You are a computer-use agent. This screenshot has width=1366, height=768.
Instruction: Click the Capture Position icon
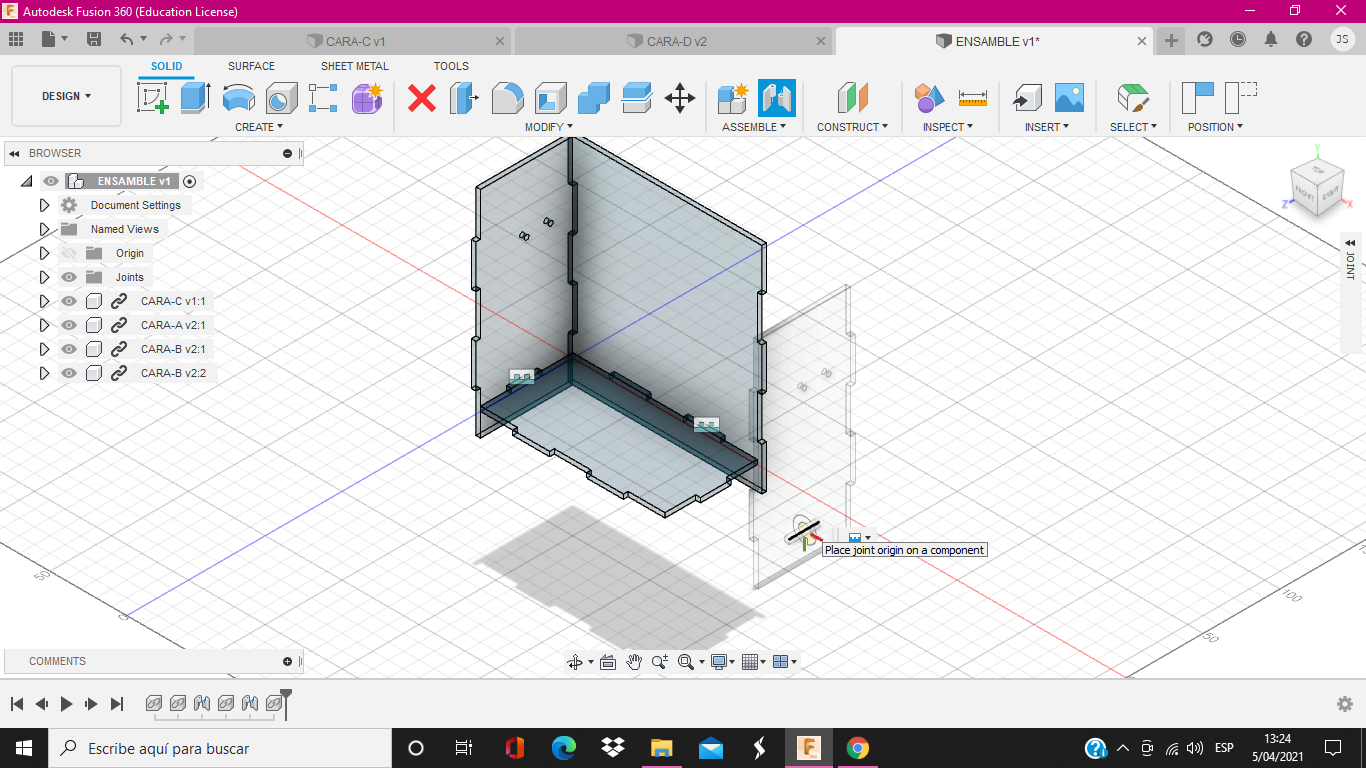point(1197,98)
